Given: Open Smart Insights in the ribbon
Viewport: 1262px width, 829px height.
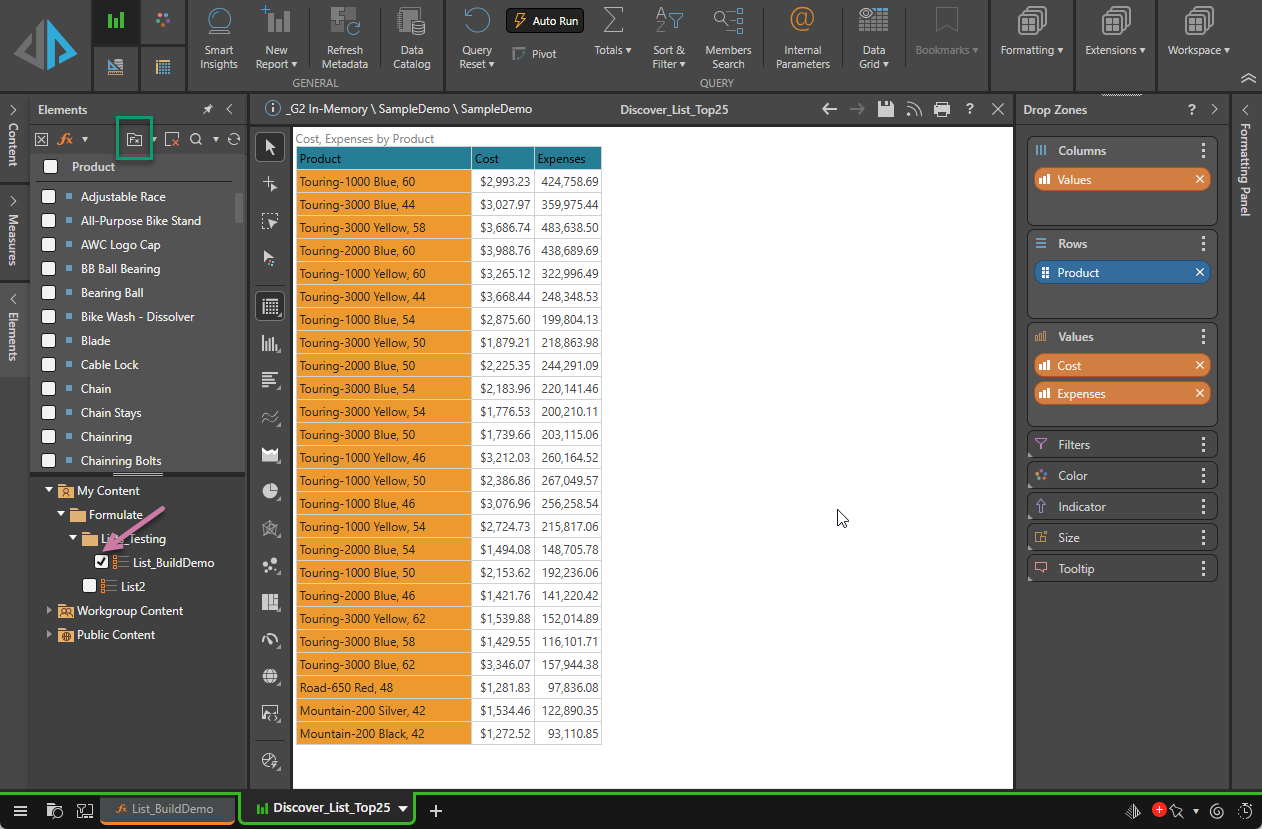Looking at the screenshot, I should point(218,38).
